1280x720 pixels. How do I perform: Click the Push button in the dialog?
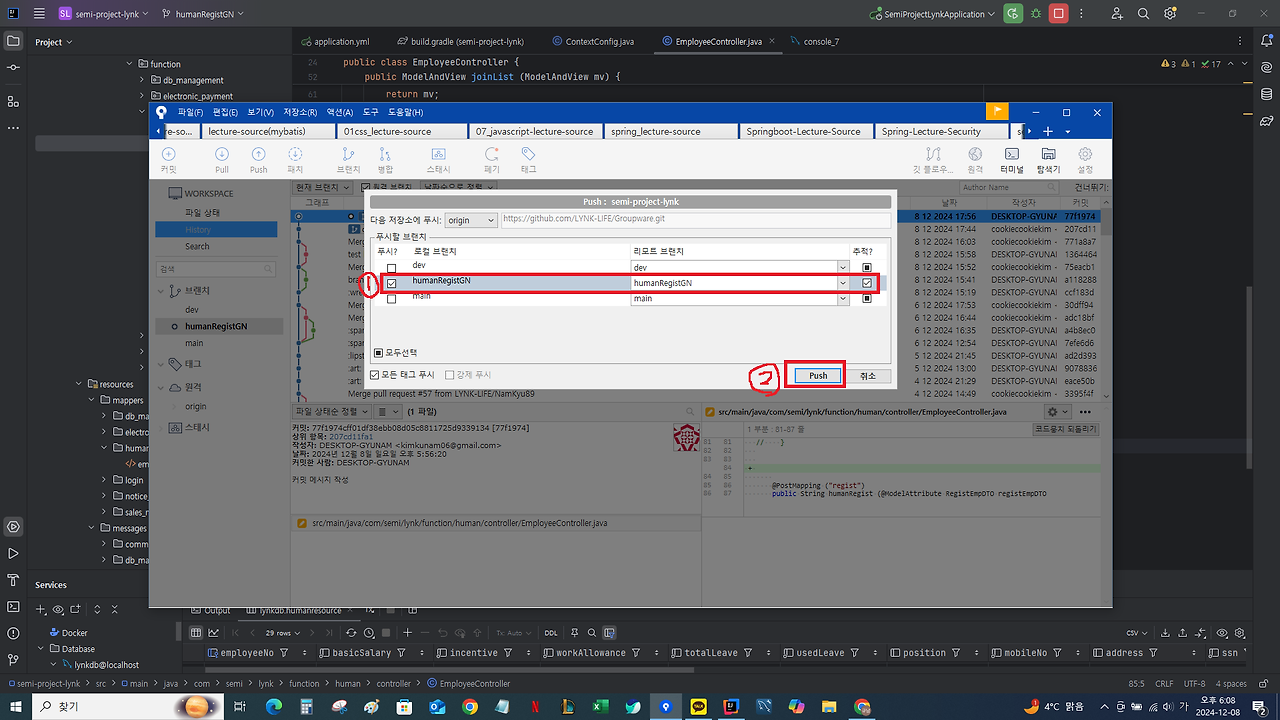(x=818, y=375)
